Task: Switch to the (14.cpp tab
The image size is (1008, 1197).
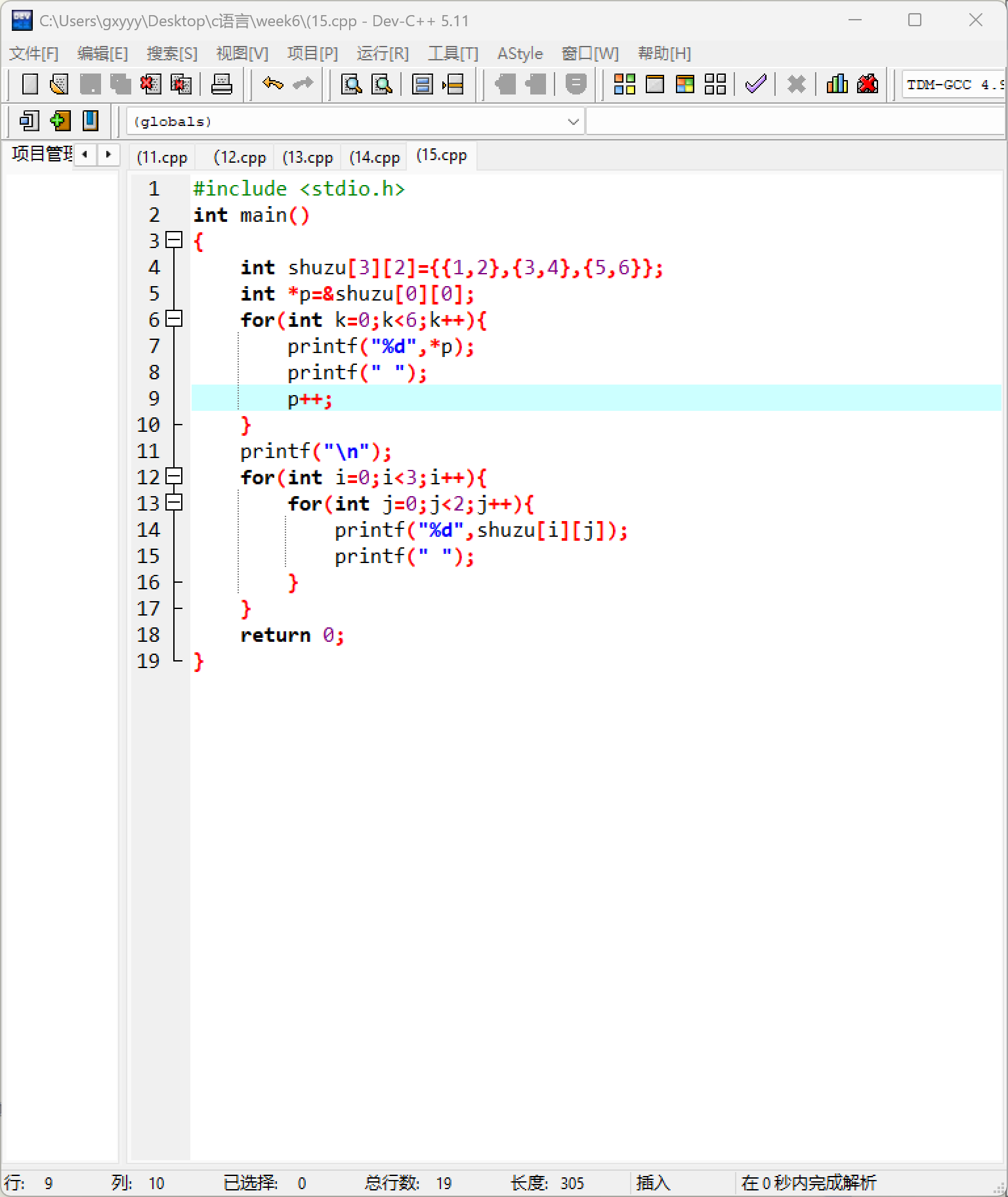Action: (375, 157)
